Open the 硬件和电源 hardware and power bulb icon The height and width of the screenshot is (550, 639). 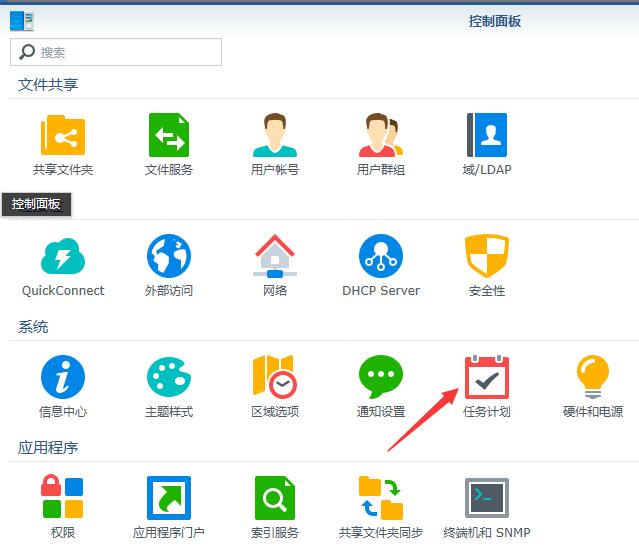tap(593, 377)
